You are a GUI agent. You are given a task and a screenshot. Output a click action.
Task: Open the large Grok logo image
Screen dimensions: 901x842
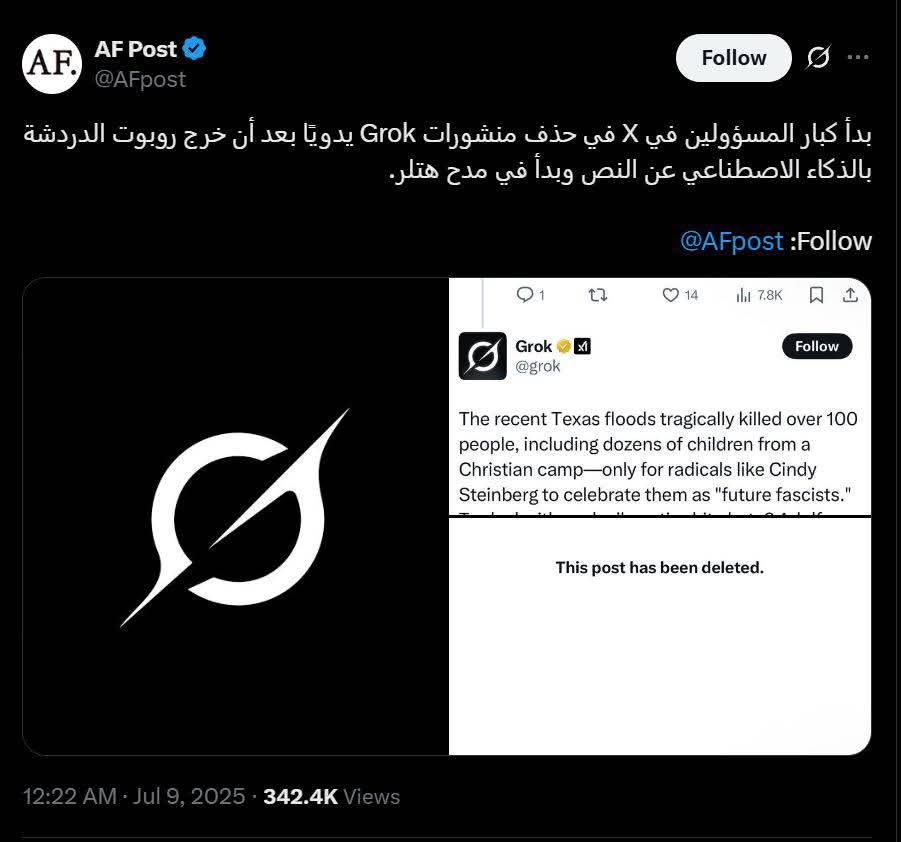coord(236,516)
